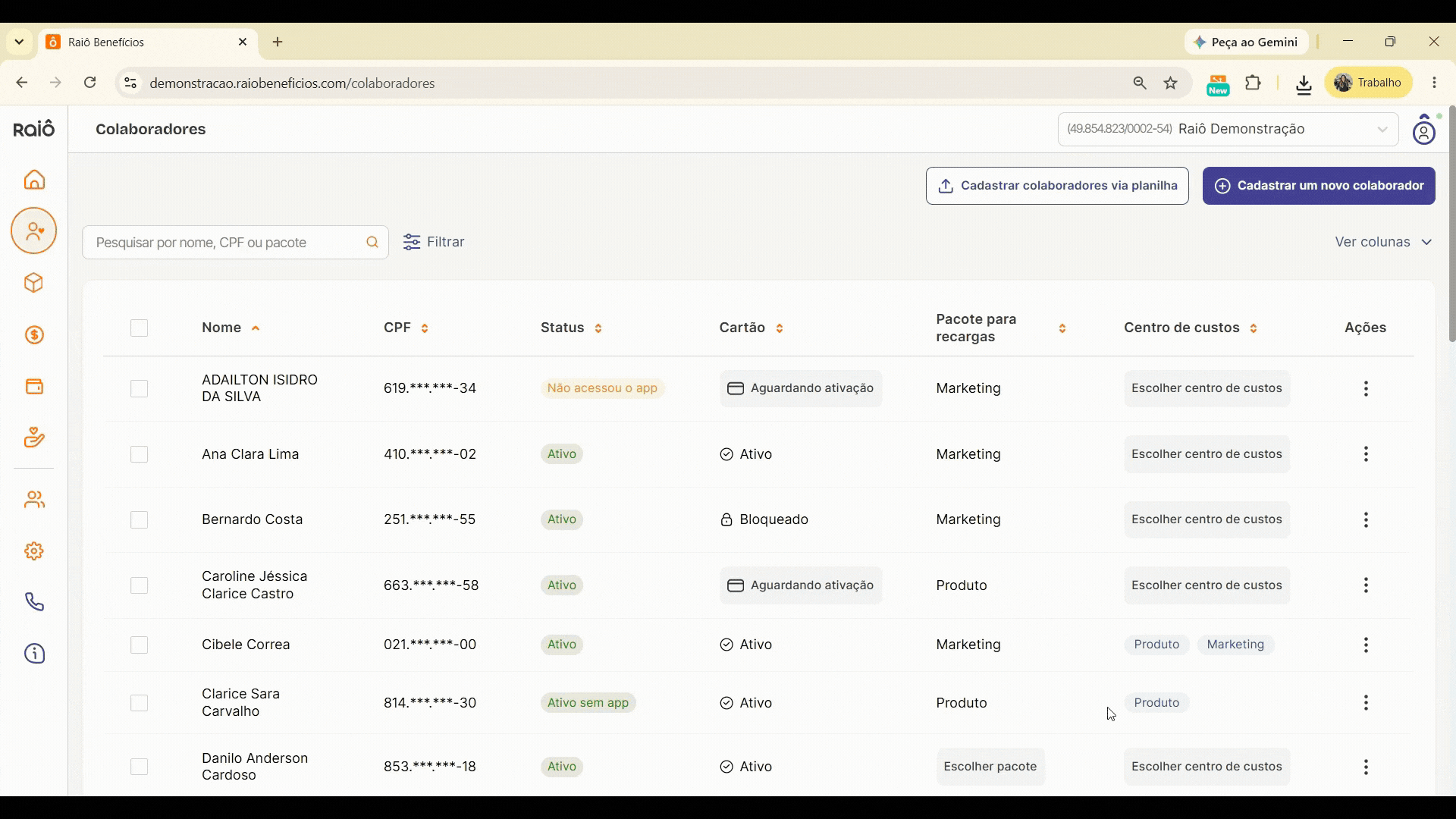Open the info circle icon in sidebar

click(x=34, y=654)
